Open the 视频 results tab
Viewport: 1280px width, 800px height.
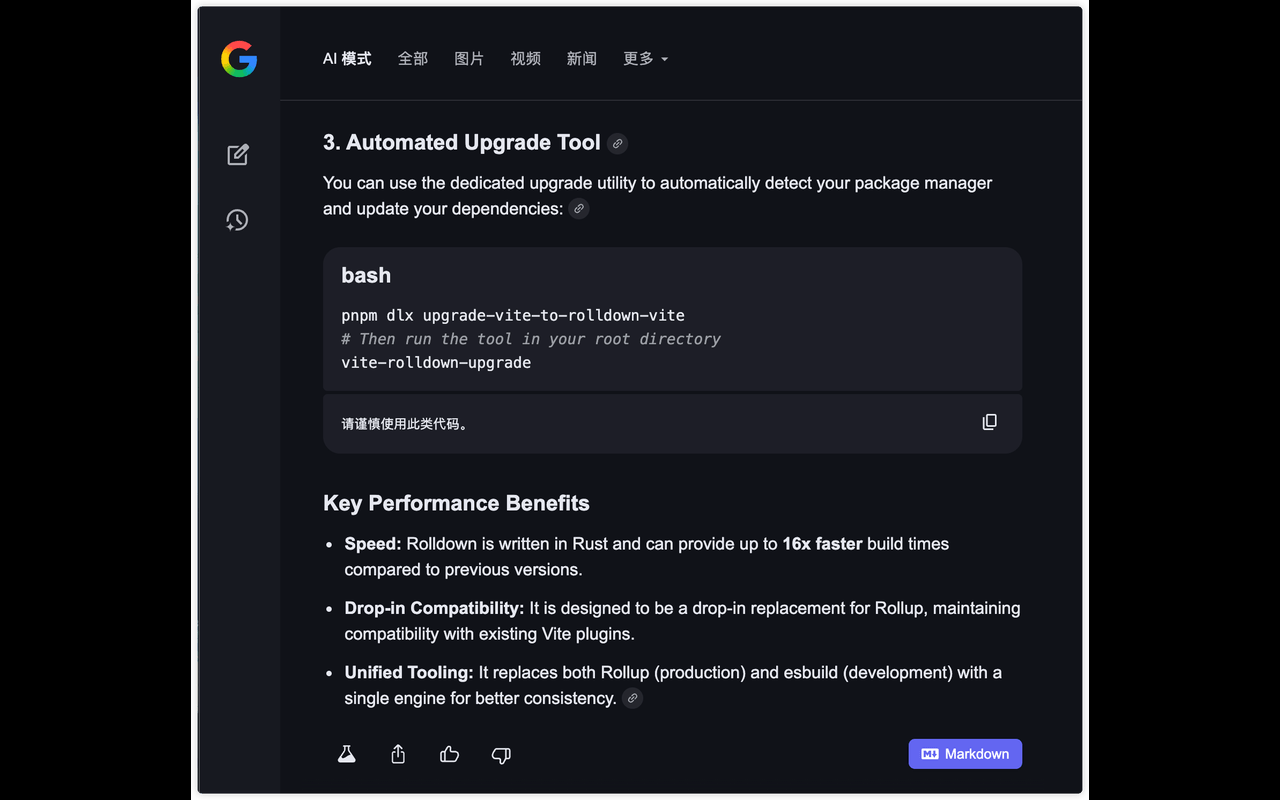(x=525, y=59)
